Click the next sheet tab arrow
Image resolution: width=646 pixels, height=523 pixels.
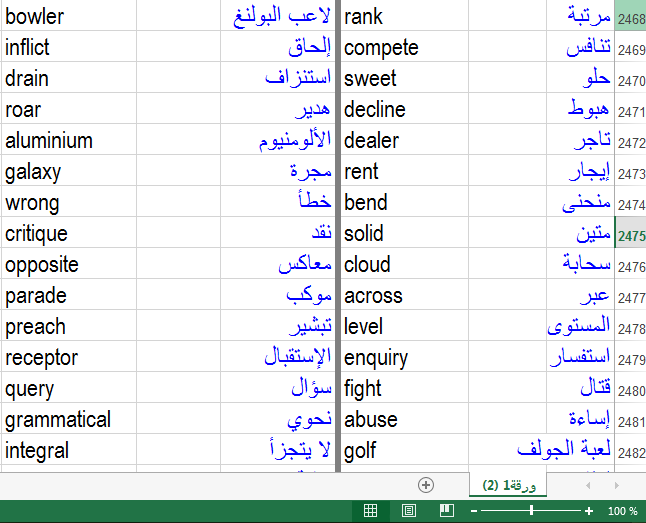click(x=617, y=485)
